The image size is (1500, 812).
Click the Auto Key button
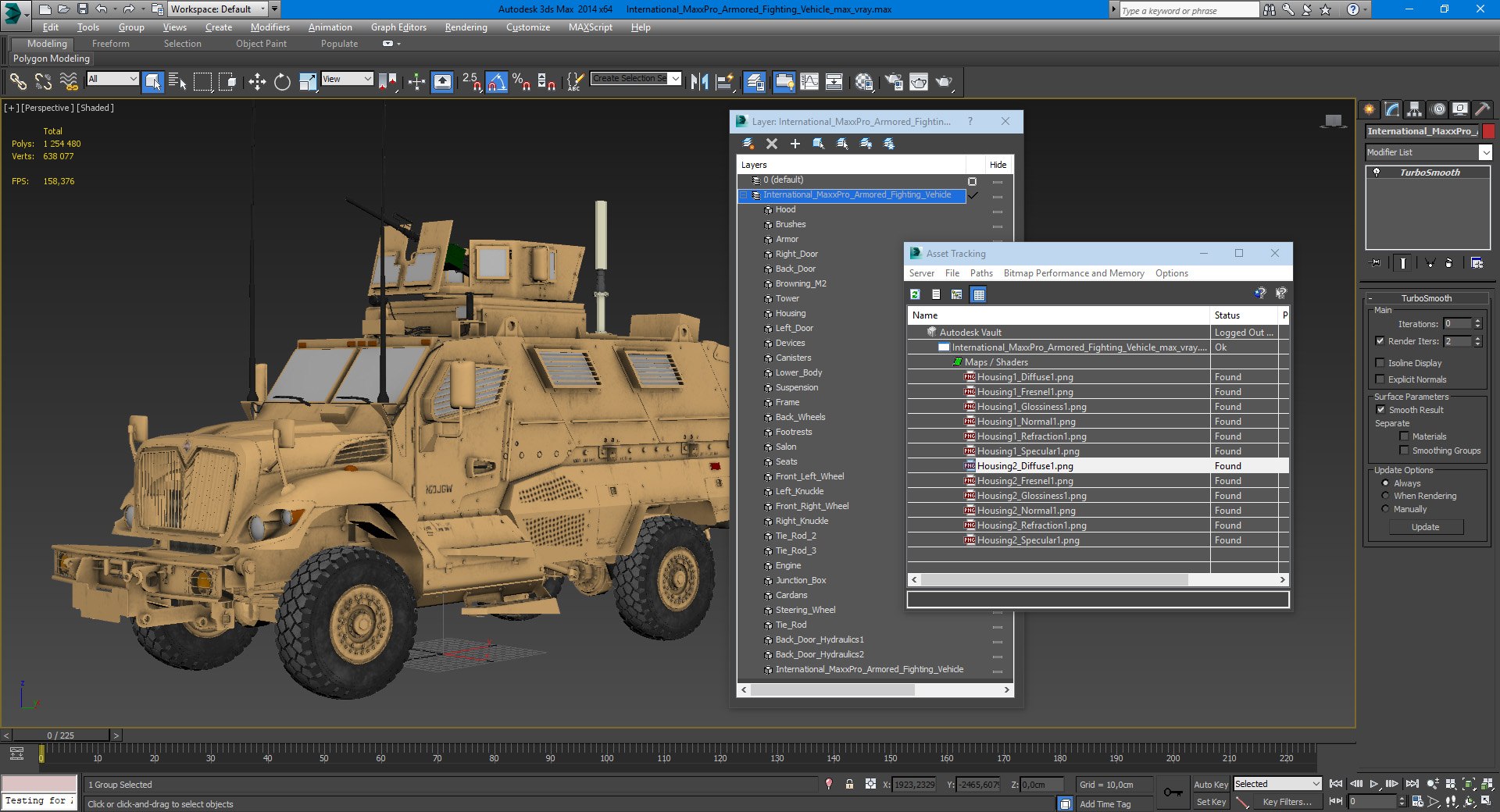1210,785
